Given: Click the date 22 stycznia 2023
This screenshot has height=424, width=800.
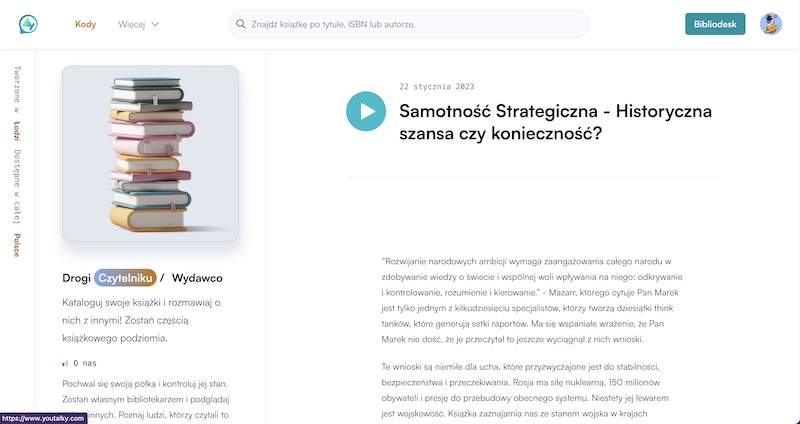Looking at the screenshot, I should [x=437, y=87].
